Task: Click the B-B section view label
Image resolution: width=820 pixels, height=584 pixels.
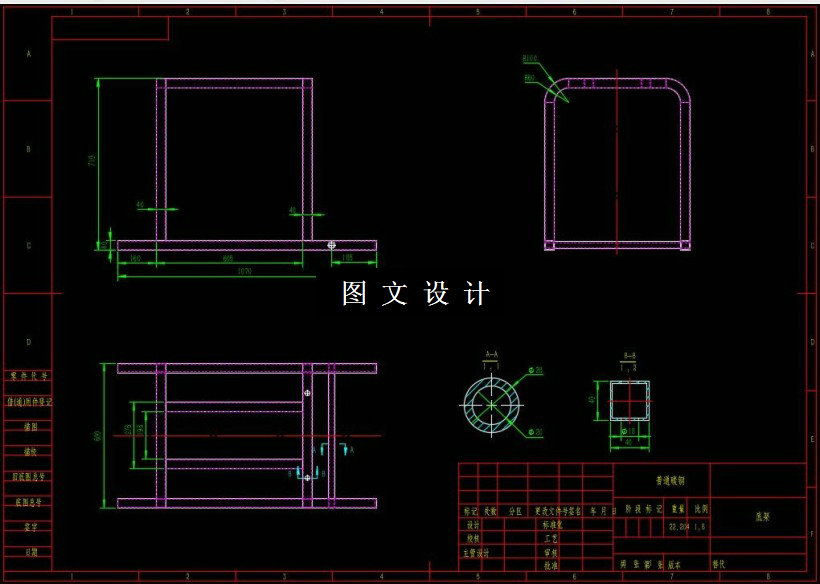Action: tap(630, 356)
